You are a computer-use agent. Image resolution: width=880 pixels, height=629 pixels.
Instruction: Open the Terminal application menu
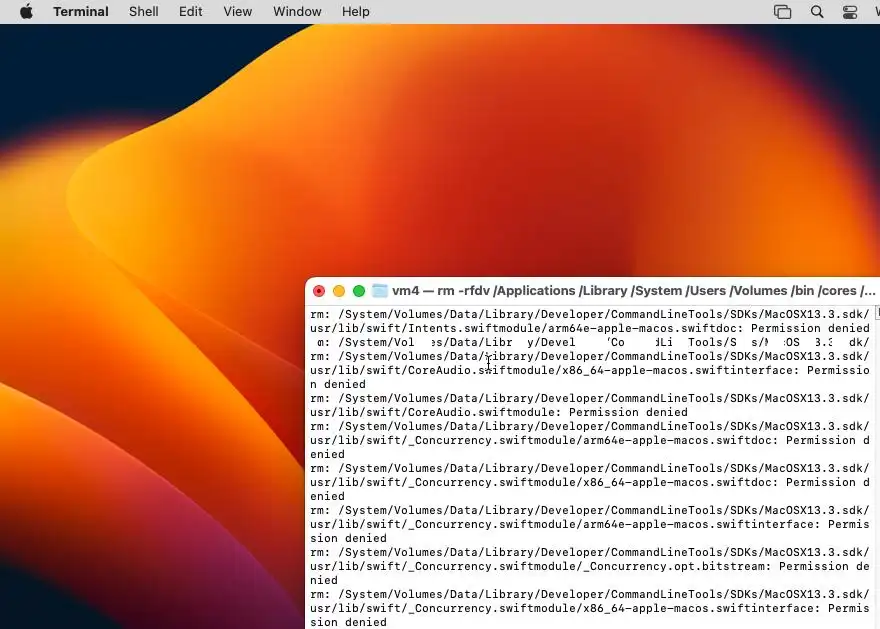click(81, 11)
